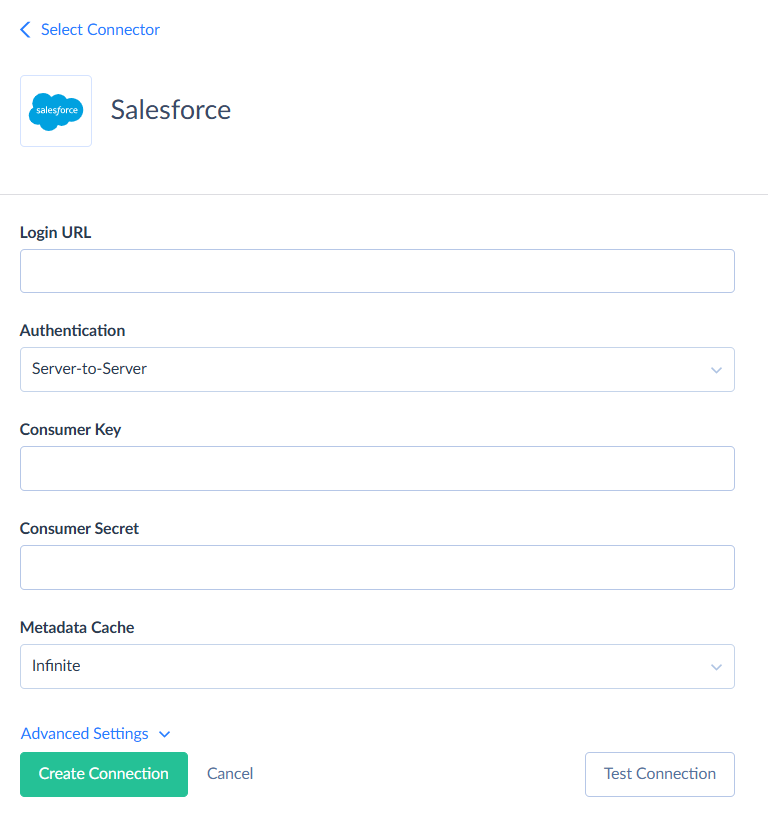This screenshot has height=838, width=768.
Task: Click the Advanced Settings chevron icon
Action: click(164, 733)
